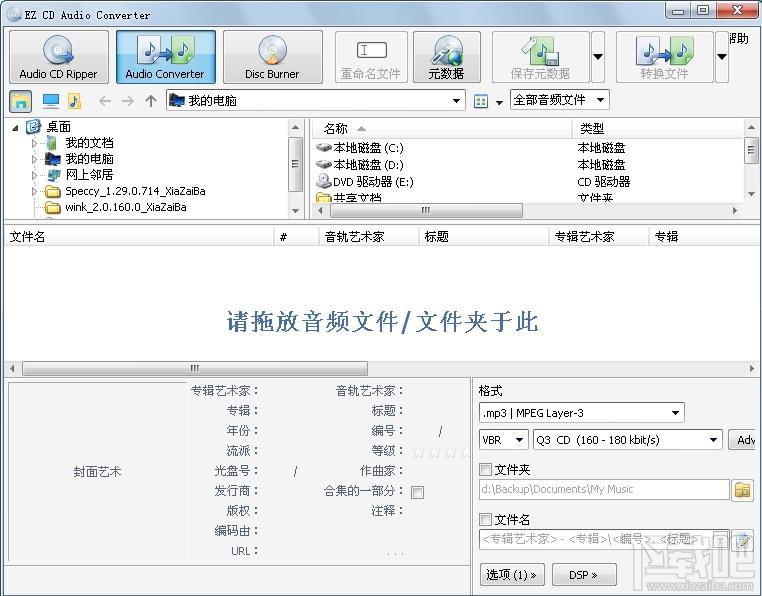Enable the 文件名 naming checkbox
This screenshot has height=596, width=762.
pyautogui.click(x=485, y=520)
